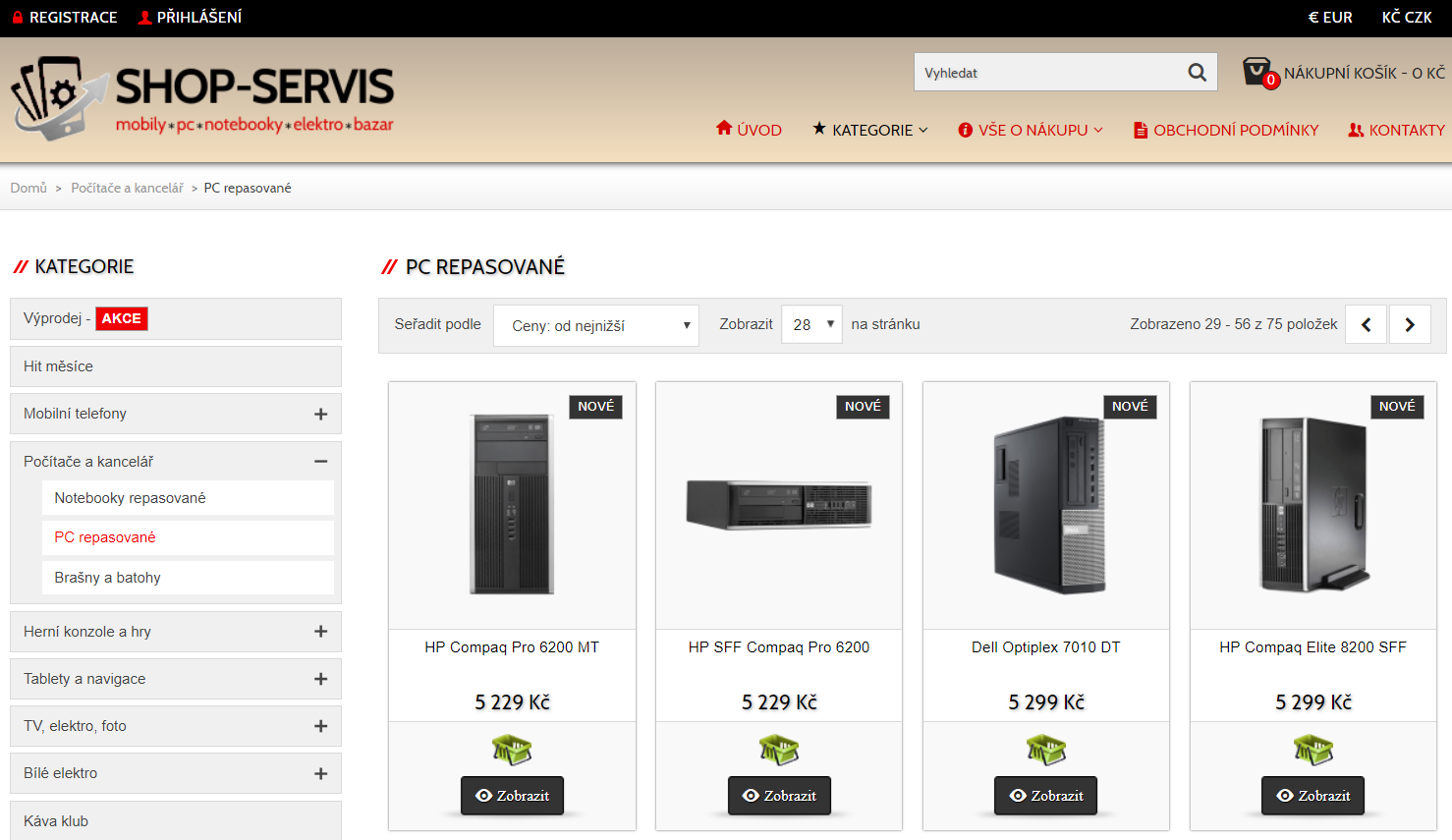Viewport: 1452px width, 840px height.
Task: Add HP Compaq Elite 8200 SFF to basket
Action: click(x=1313, y=750)
